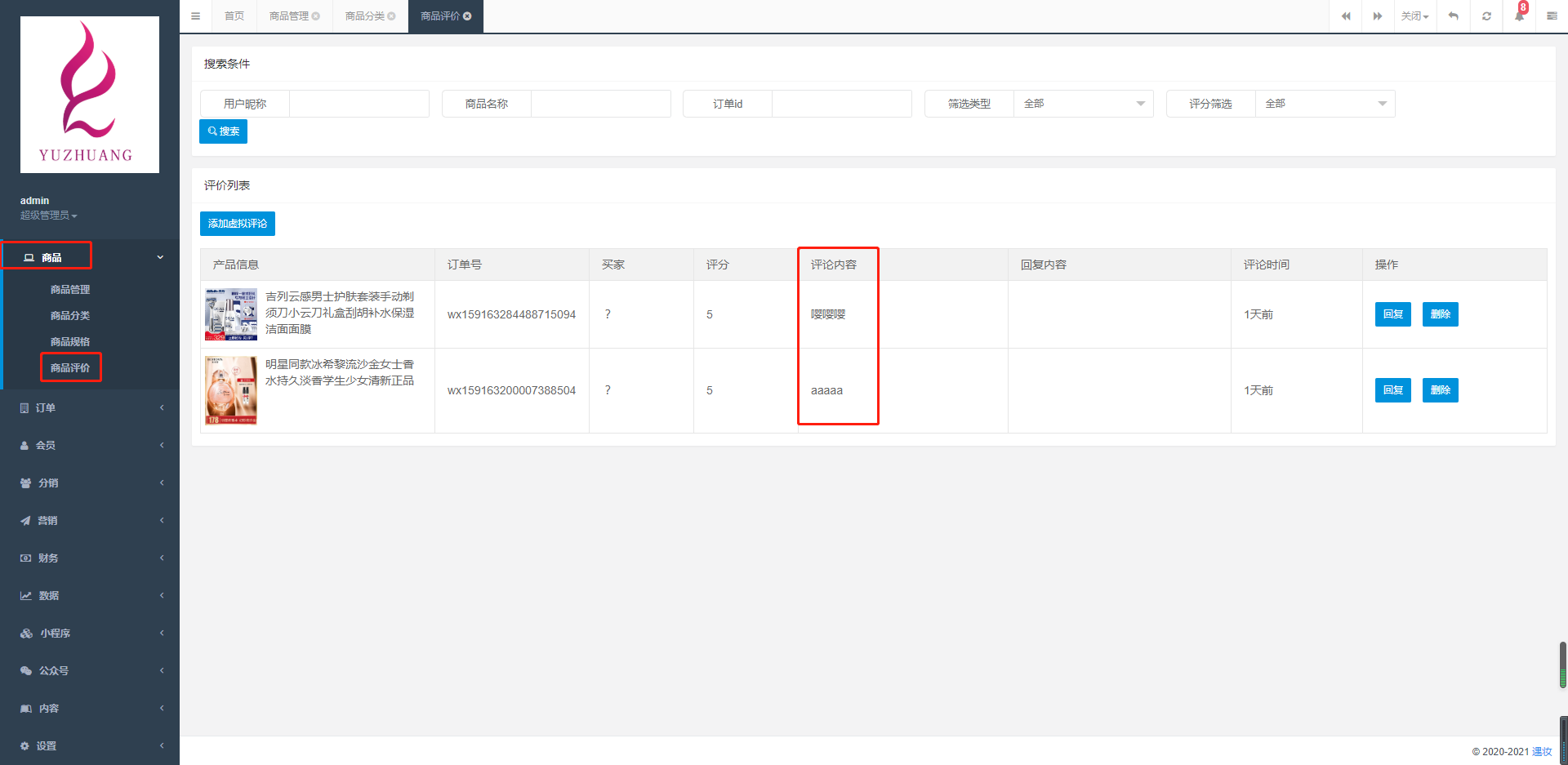Expand the 财务 sidebar menu

90,558
